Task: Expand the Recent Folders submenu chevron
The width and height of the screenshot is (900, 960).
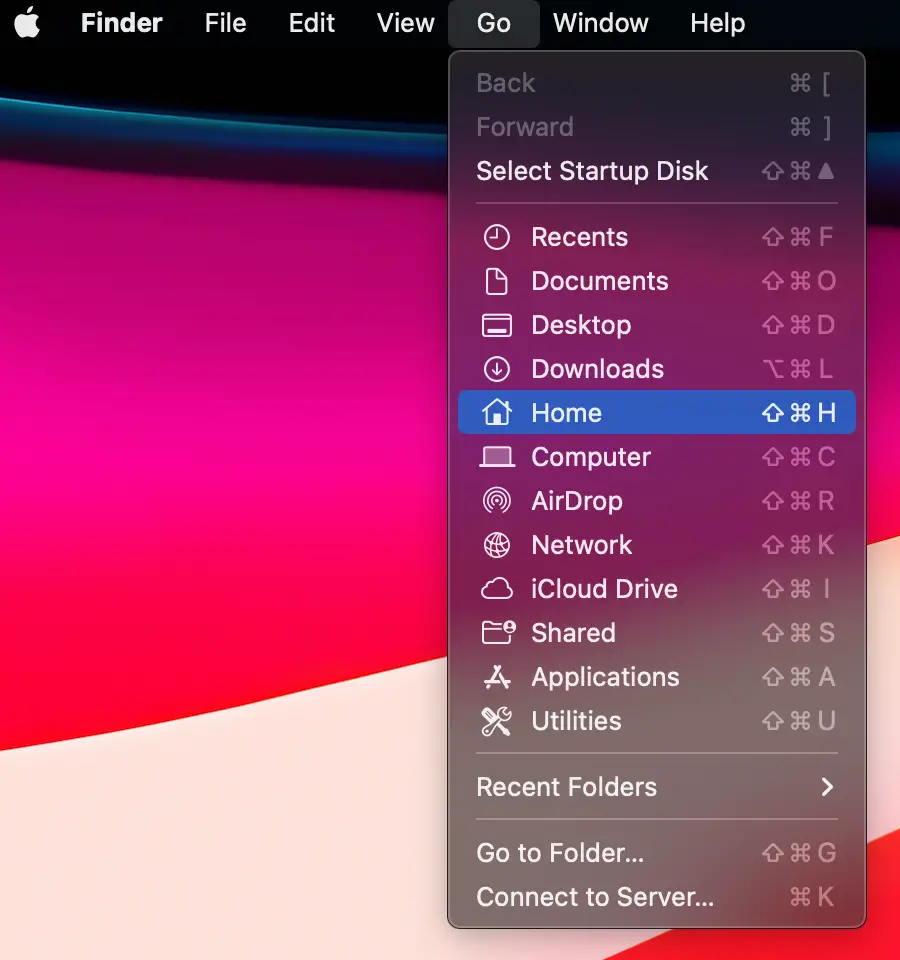Action: (827, 787)
